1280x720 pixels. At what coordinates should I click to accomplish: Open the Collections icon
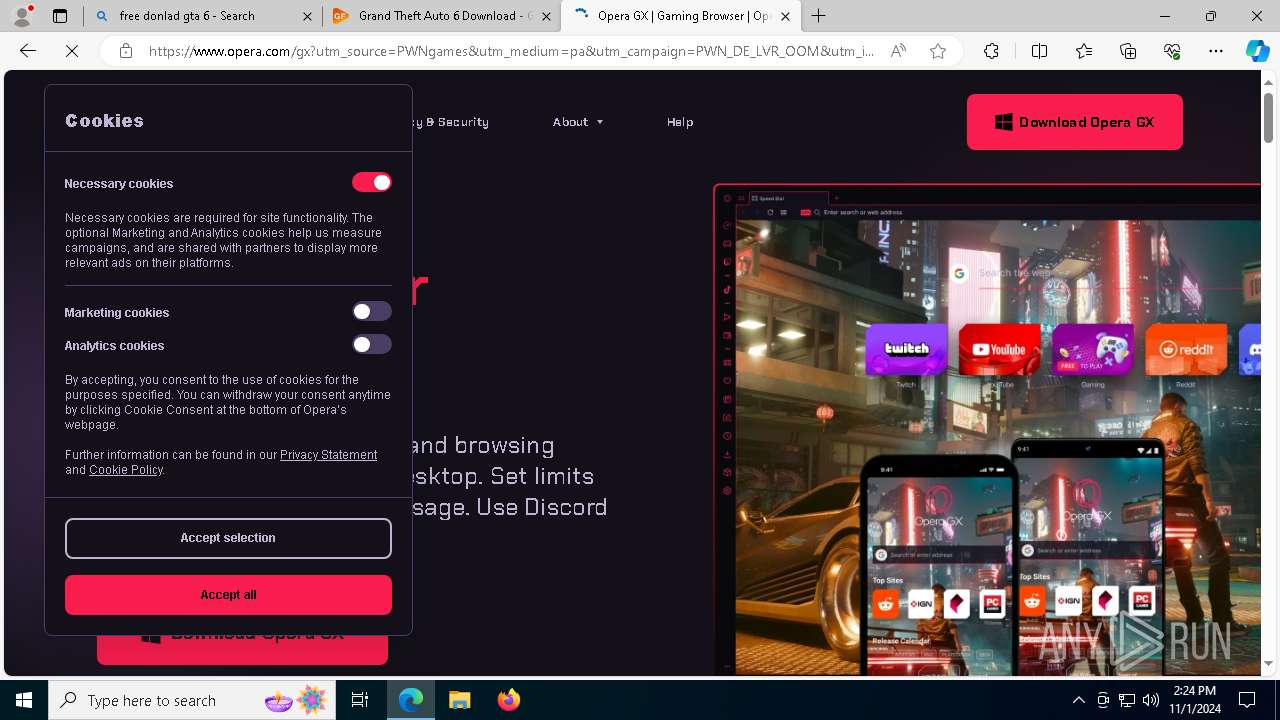(1128, 51)
